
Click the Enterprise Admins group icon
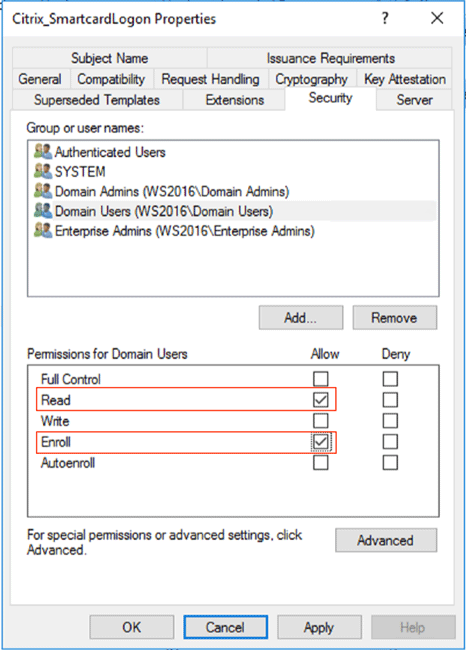pos(43,231)
